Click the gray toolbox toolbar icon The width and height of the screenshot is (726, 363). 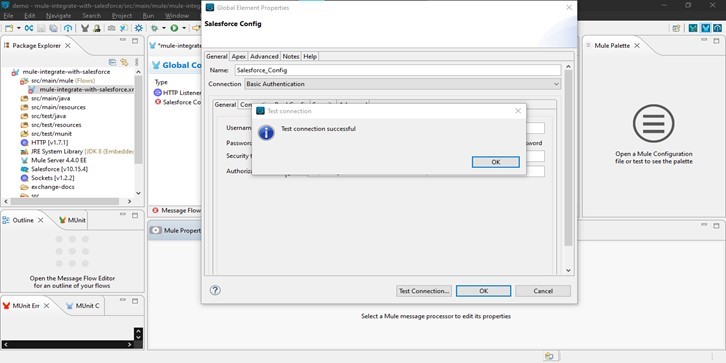(112, 28)
